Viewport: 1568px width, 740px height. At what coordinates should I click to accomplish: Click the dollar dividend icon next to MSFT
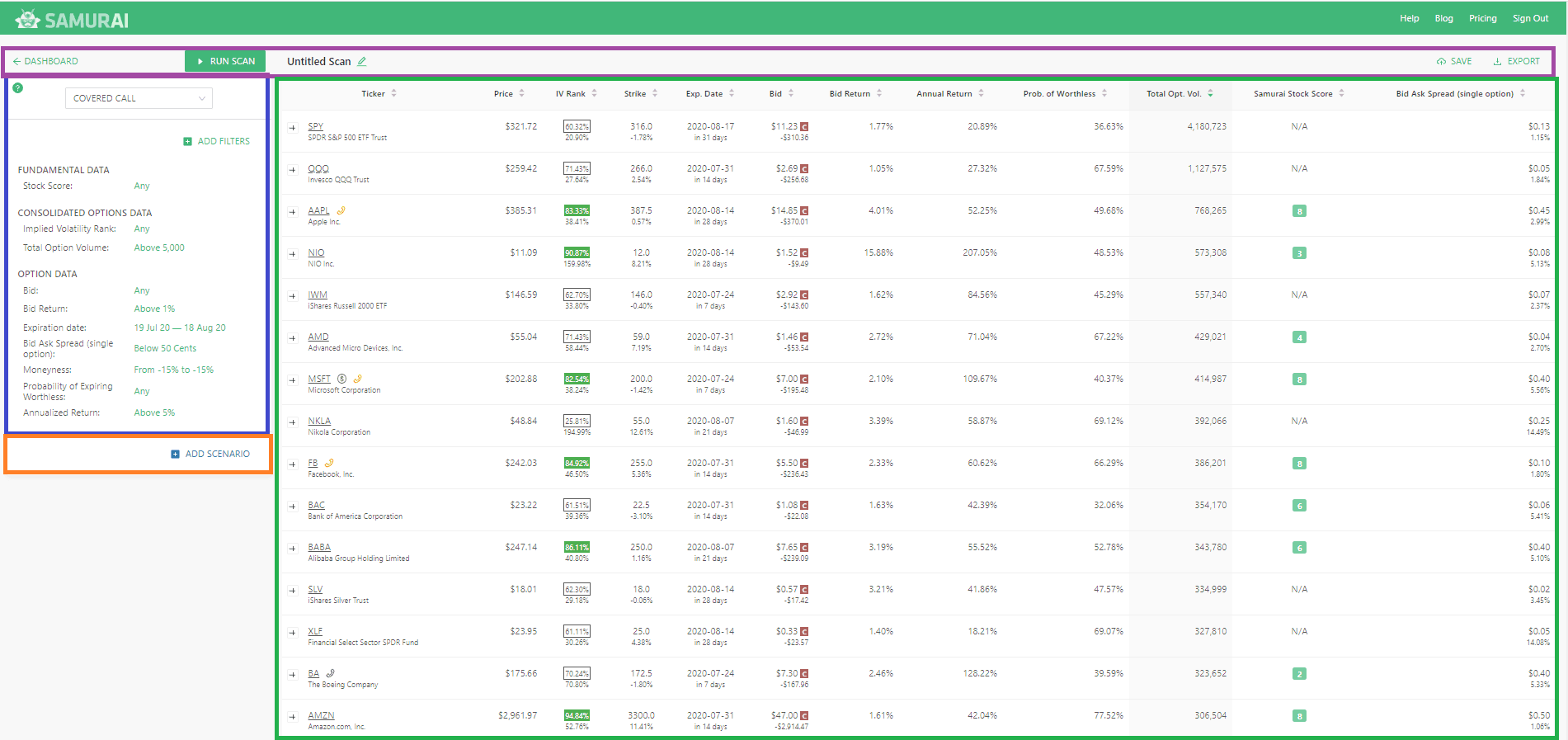(x=341, y=379)
